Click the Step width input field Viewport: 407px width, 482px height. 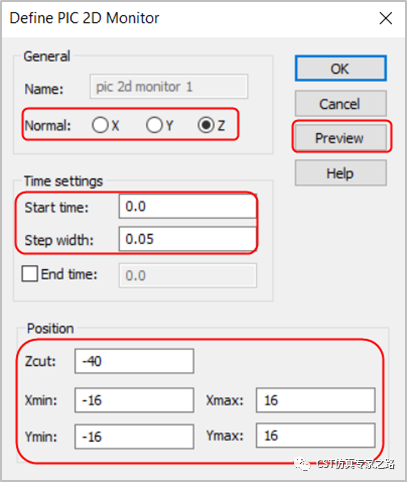click(188, 239)
